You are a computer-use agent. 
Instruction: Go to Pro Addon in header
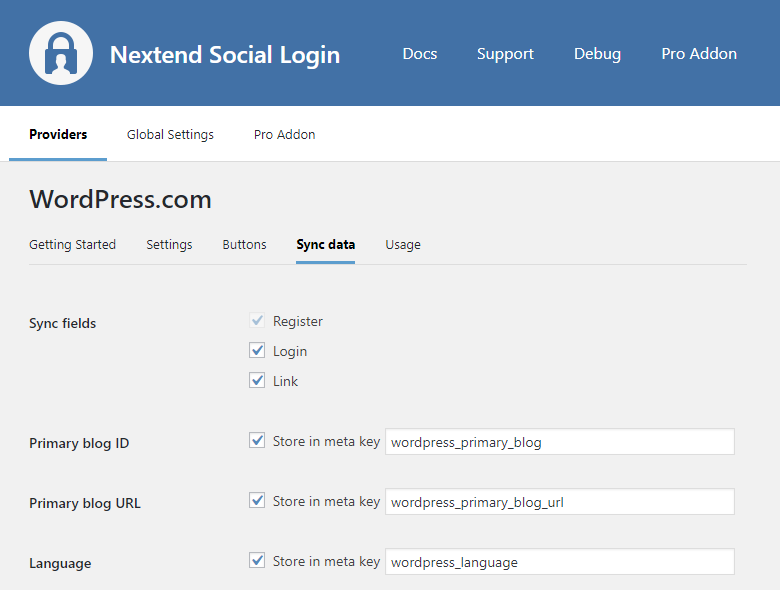point(699,54)
